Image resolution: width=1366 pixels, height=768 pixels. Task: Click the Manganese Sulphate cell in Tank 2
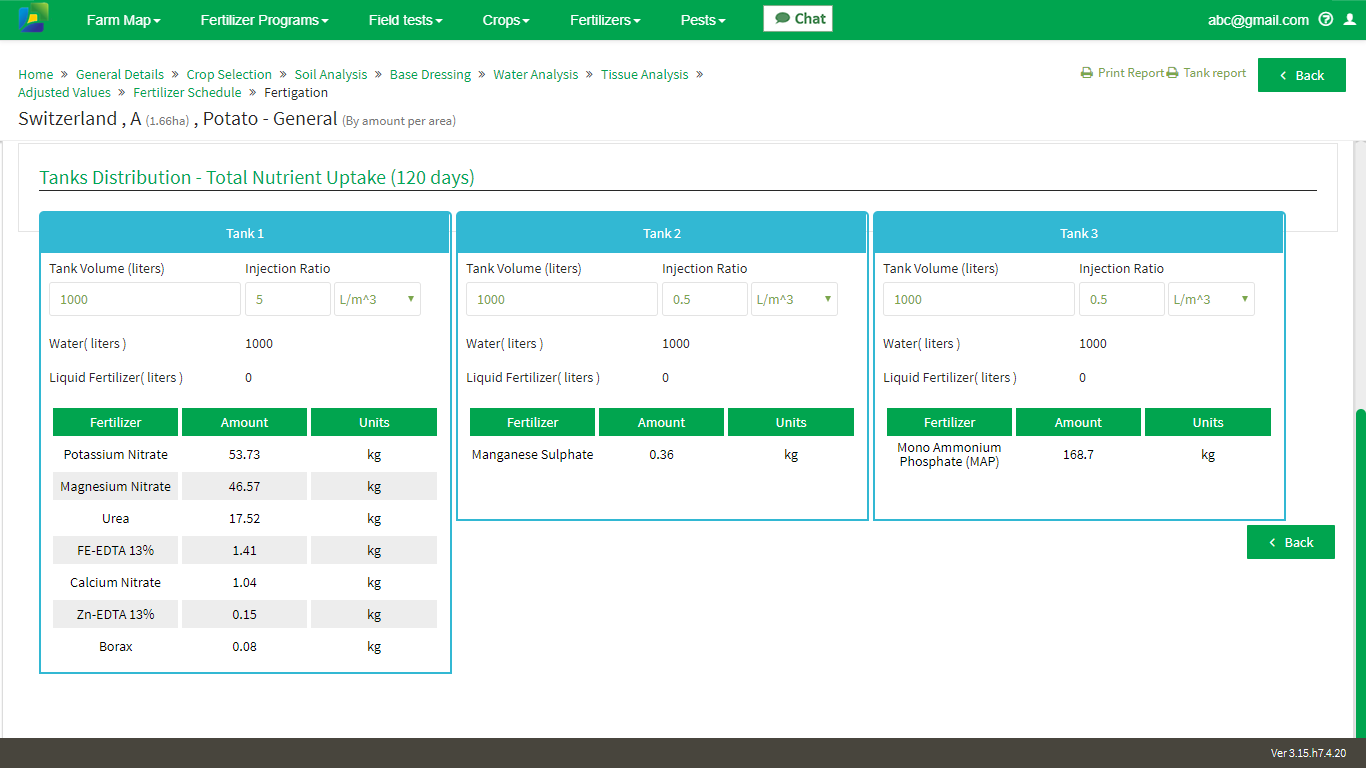533,454
